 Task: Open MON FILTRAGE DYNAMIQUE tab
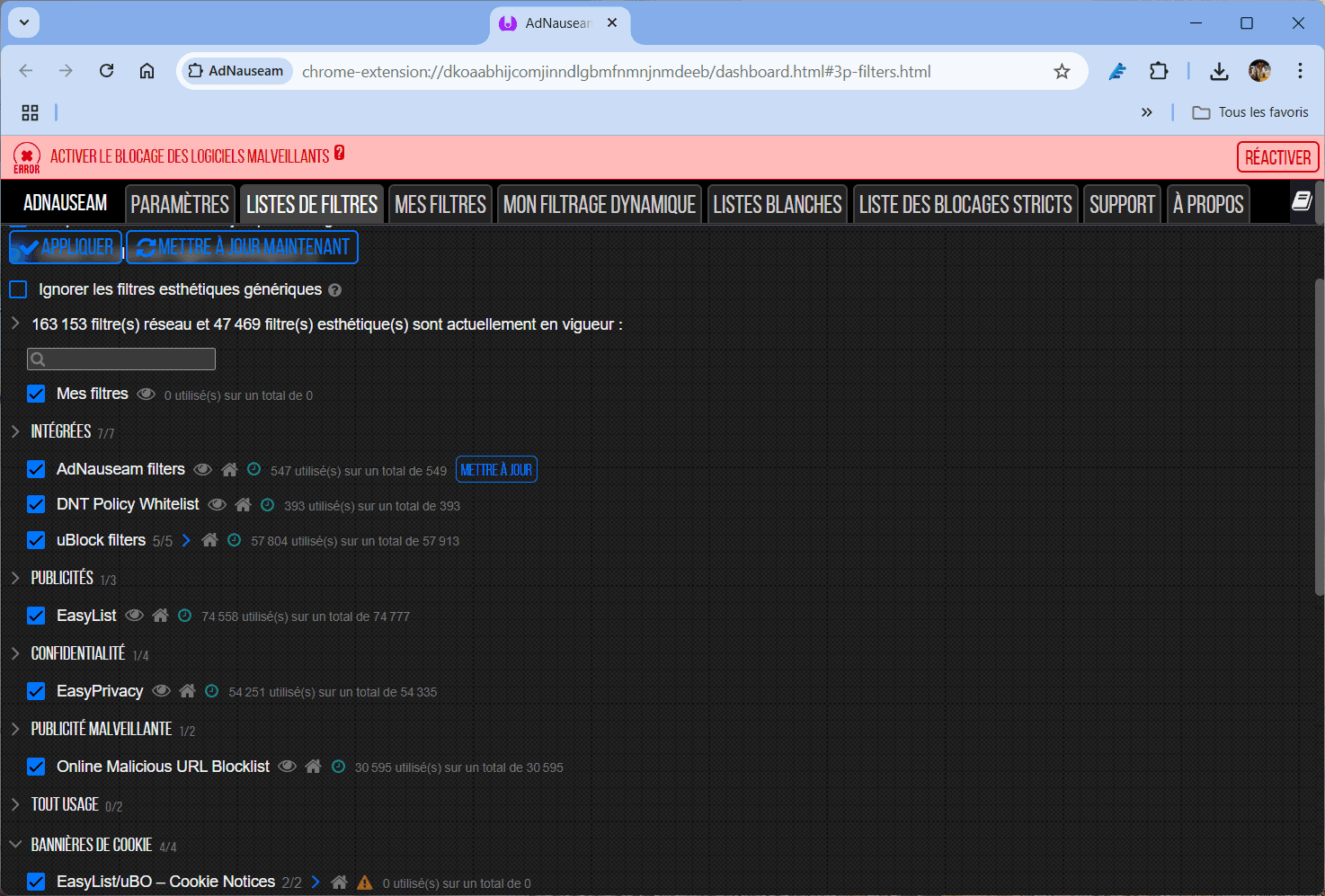(x=600, y=205)
